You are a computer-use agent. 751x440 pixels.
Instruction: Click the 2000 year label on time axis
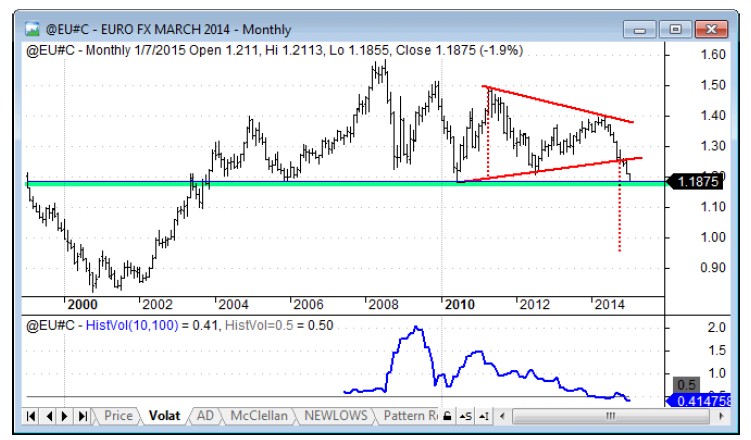click(x=82, y=305)
